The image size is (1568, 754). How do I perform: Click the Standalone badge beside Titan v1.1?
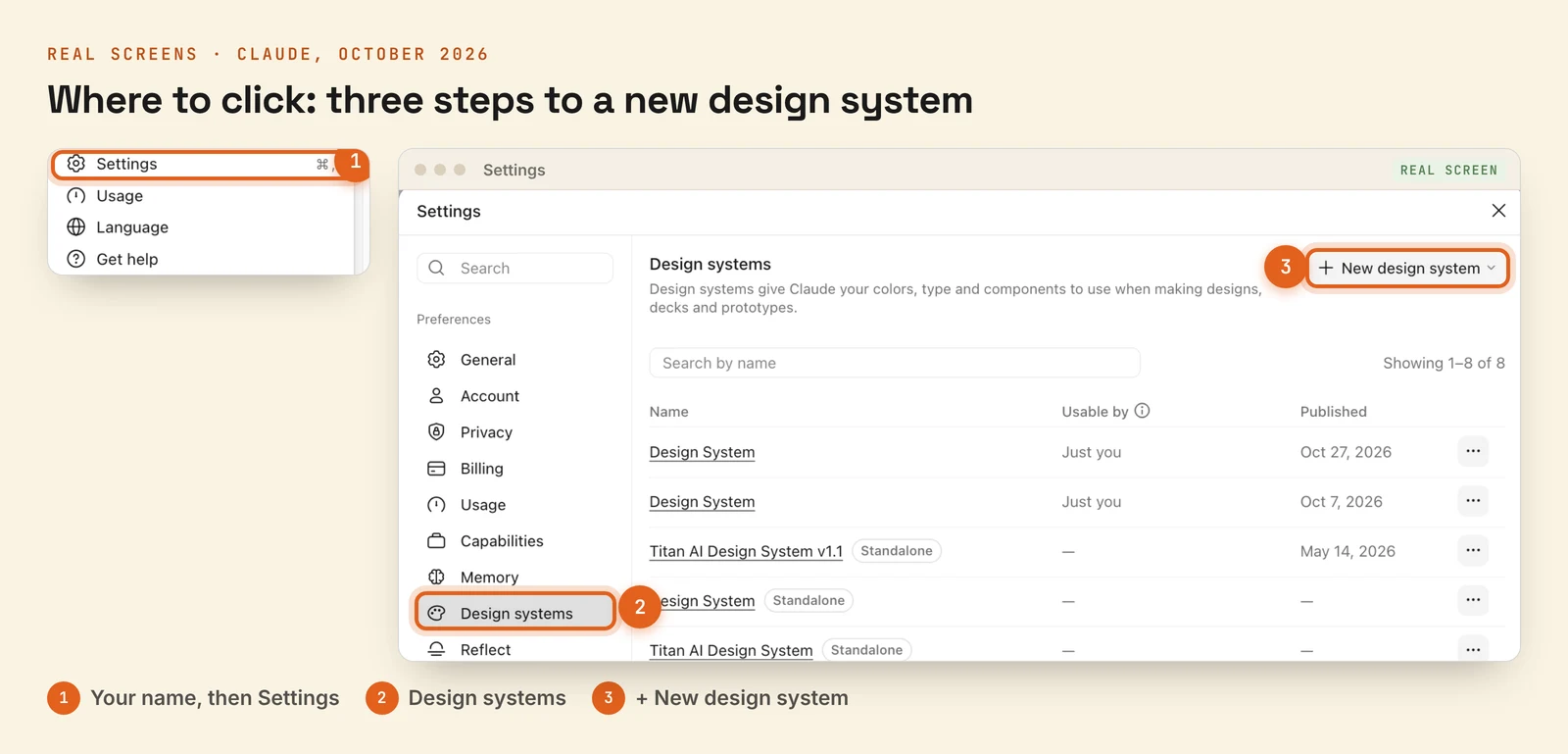(x=897, y=551)
